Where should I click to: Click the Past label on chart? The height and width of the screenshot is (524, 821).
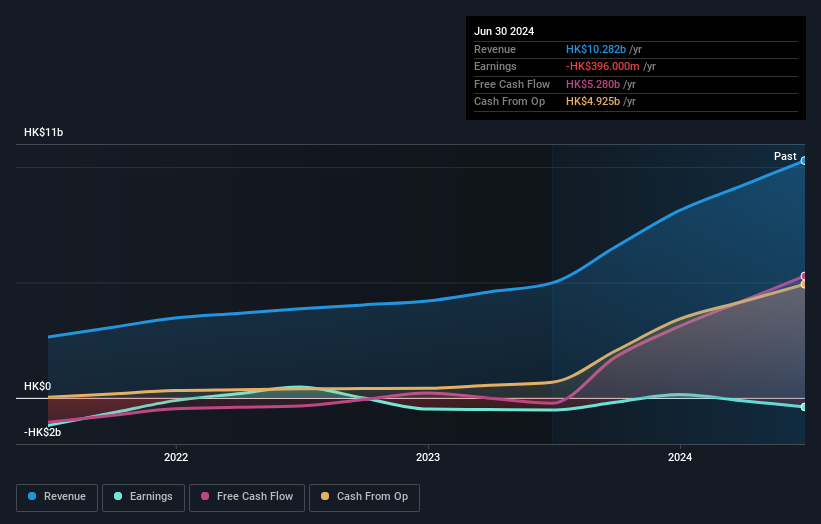tap(785, 156)
